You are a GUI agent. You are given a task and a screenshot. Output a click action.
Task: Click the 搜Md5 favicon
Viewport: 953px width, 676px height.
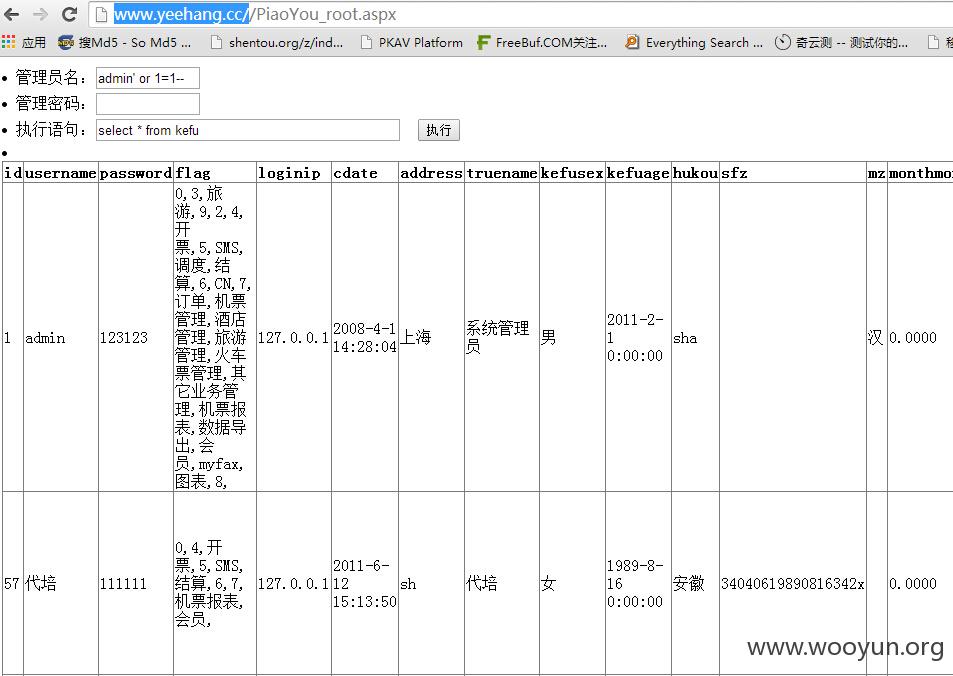coord(66,43)
